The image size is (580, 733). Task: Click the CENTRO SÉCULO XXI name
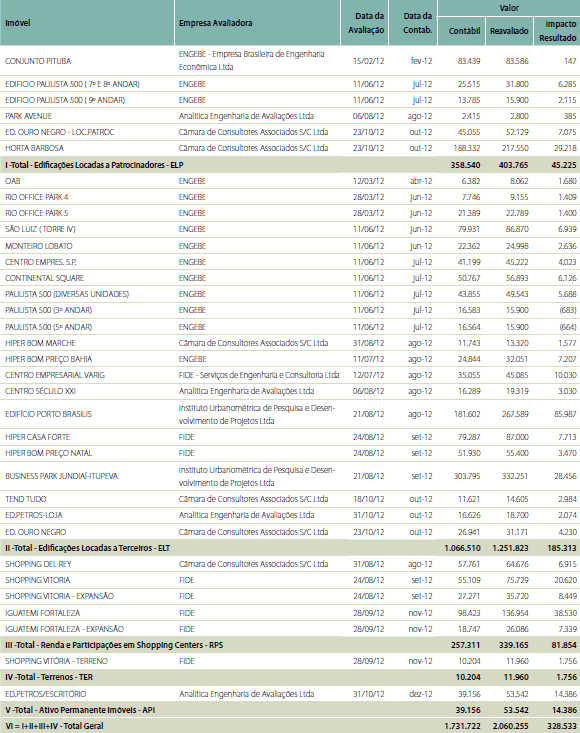tap(40, 391)
